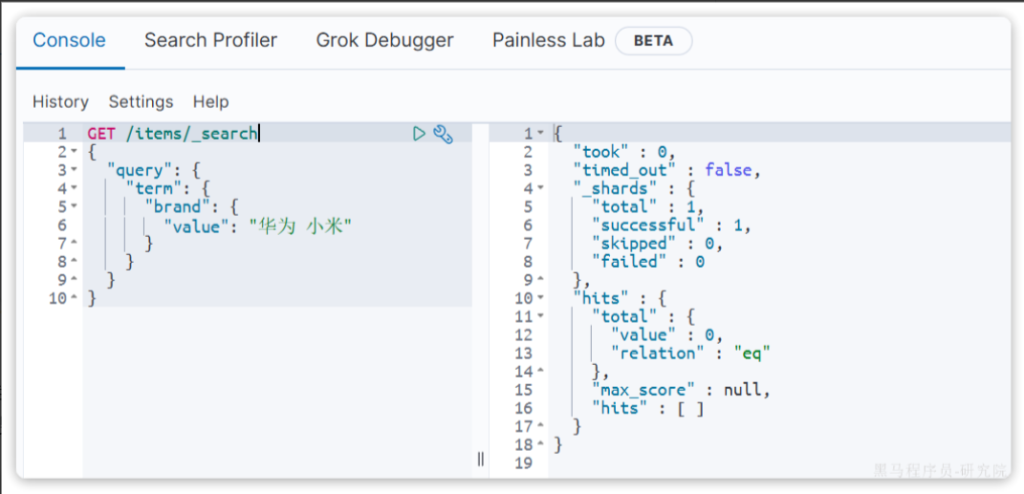This screenshot has width=1024, height=494.
Task: Fold the "hits" object at response line 10
Action: point(541,298)
